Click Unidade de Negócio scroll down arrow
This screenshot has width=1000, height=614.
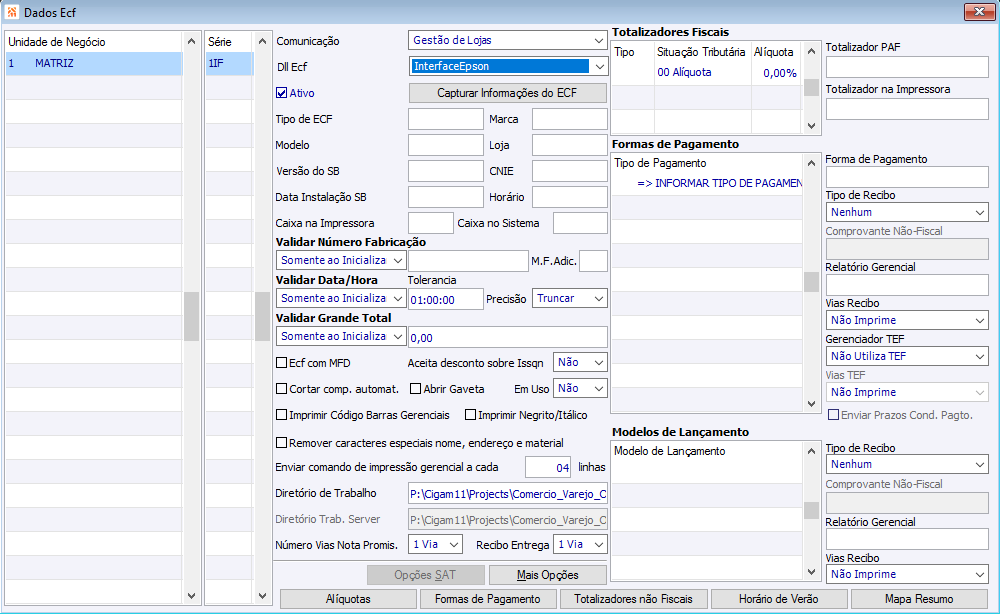tap(191, 596)
